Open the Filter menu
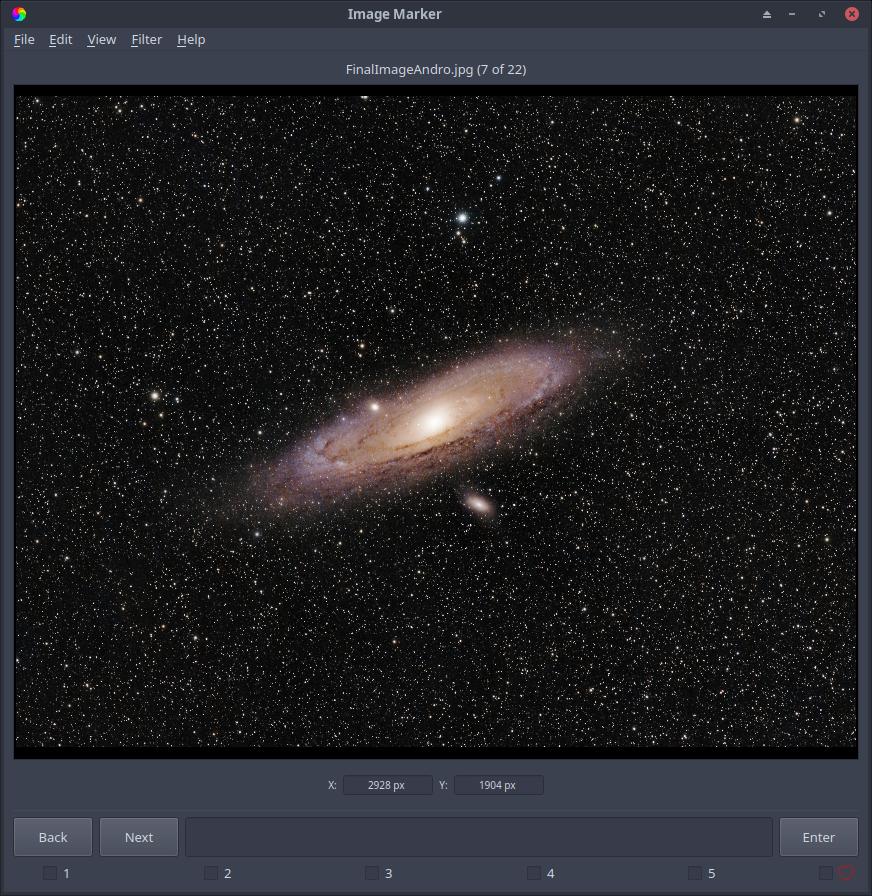Image resolution: width=872 pixels, height=896 pixels. pos(146,39)
